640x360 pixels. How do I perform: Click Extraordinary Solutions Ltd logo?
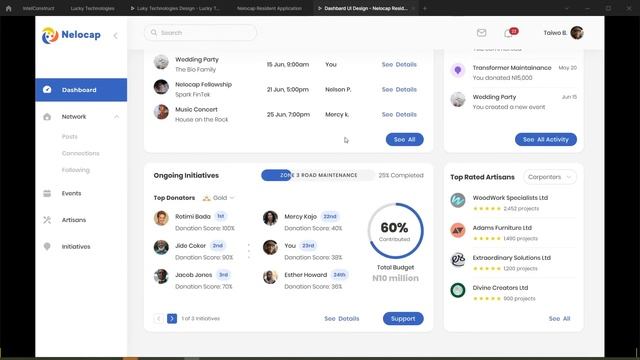click(x=458, y=260)
